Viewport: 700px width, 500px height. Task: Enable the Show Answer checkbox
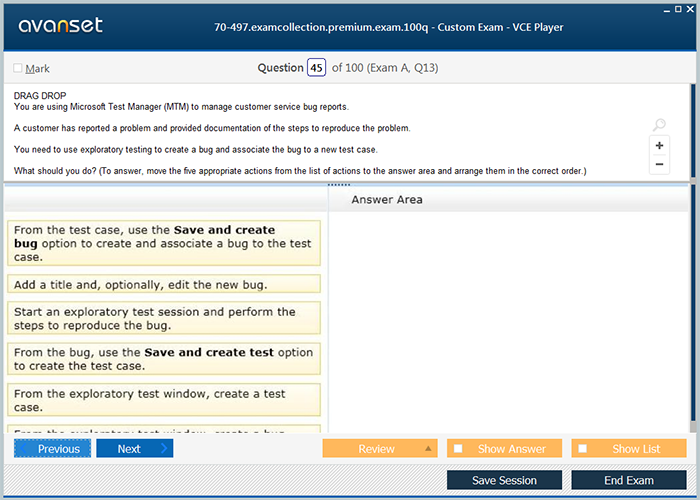(x=458, y=448)
